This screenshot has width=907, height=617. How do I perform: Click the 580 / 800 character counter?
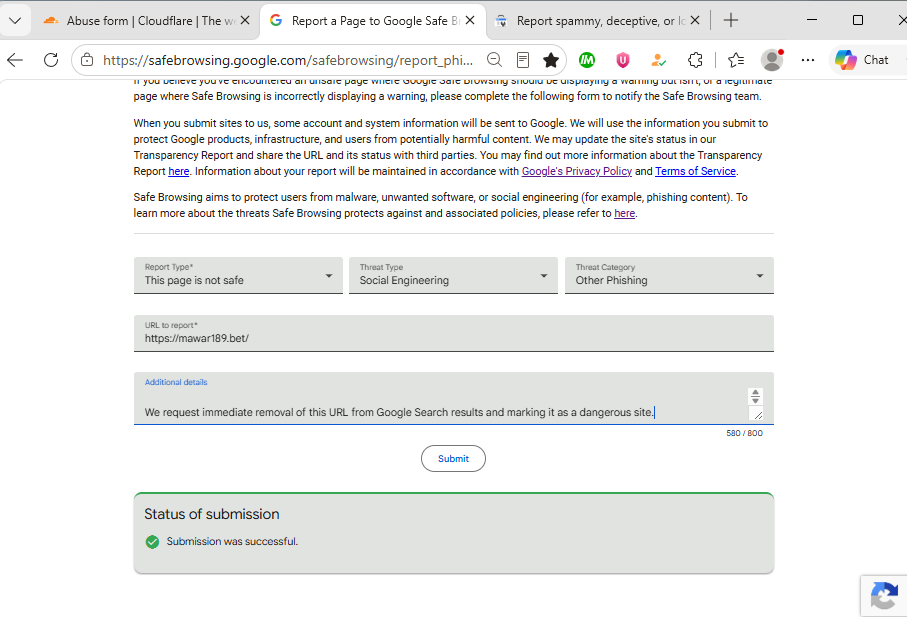click(744, 433)
